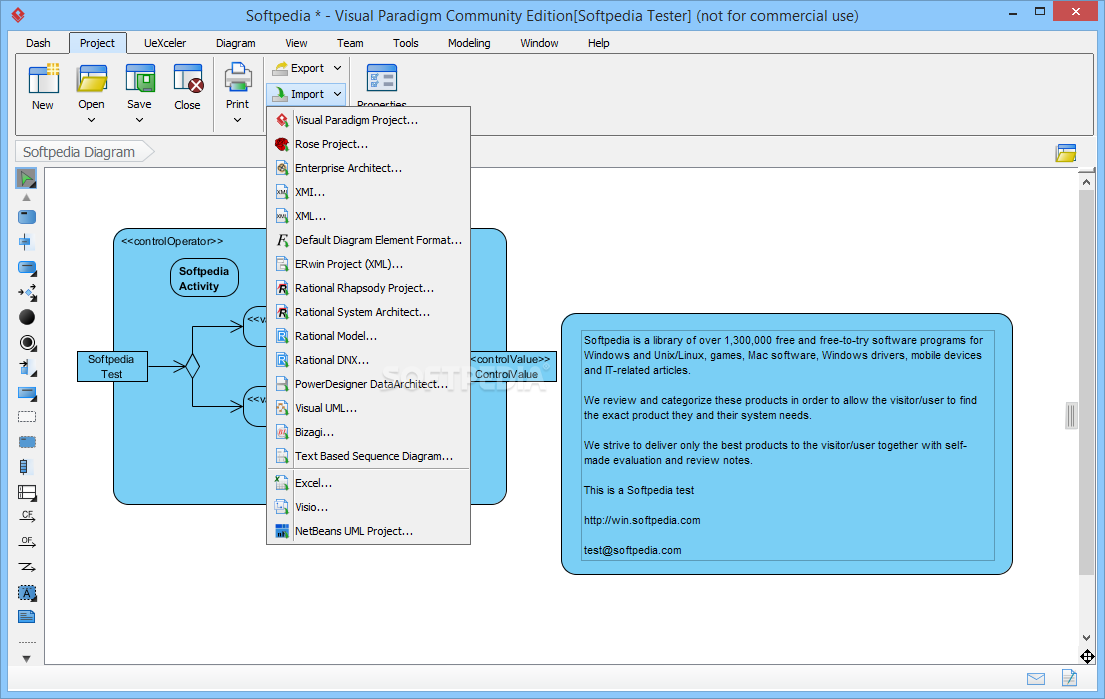The image size is (1105, 699).
Task: Switch to the UeXceler tab
Action: (165, 43)
